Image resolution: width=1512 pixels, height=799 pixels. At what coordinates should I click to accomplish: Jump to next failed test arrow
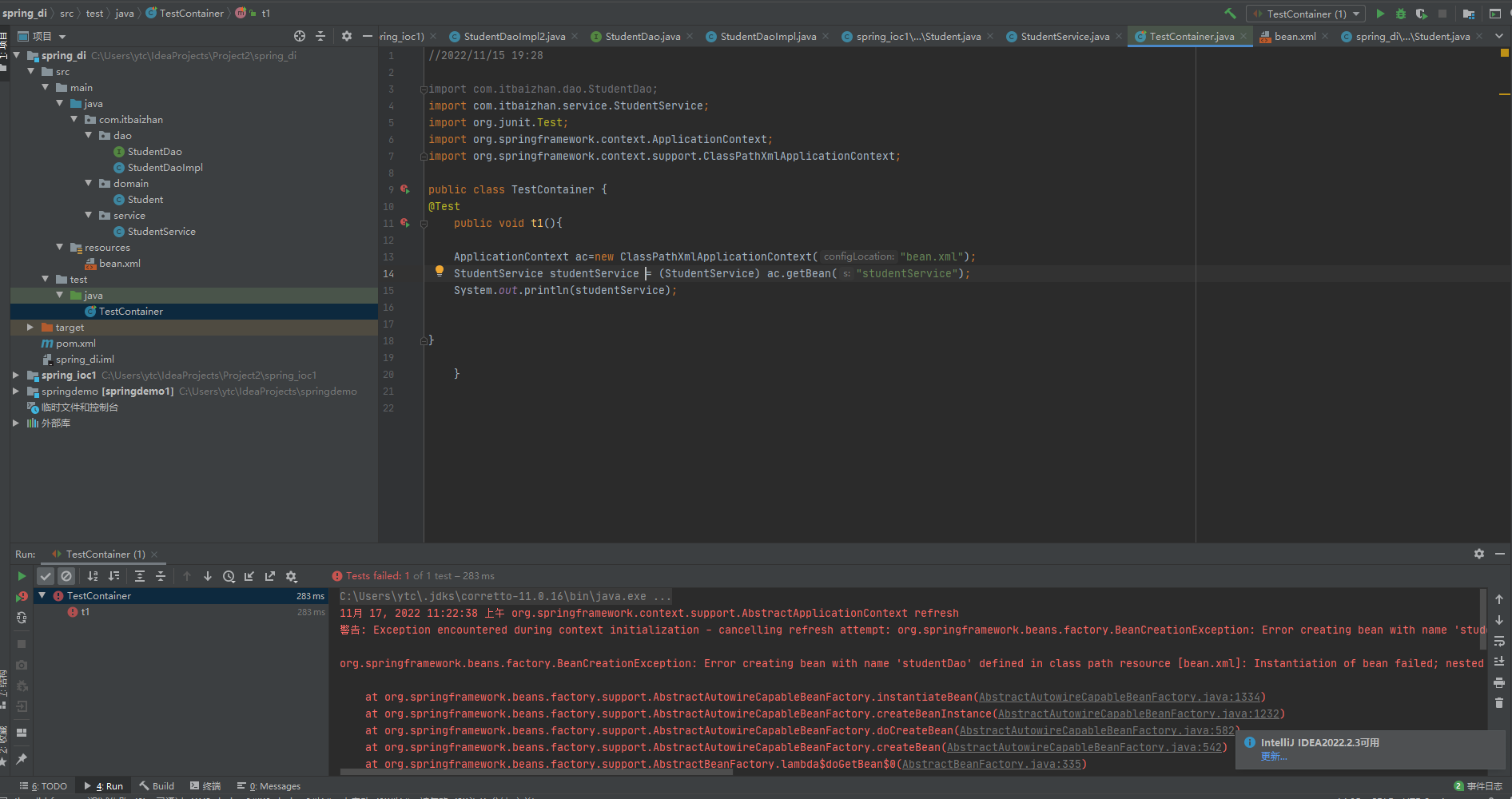[208, 576]
